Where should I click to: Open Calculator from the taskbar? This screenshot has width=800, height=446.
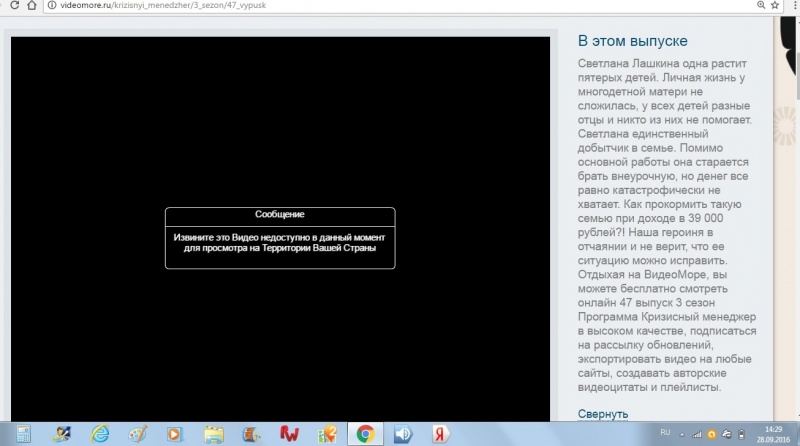(24, 434)
